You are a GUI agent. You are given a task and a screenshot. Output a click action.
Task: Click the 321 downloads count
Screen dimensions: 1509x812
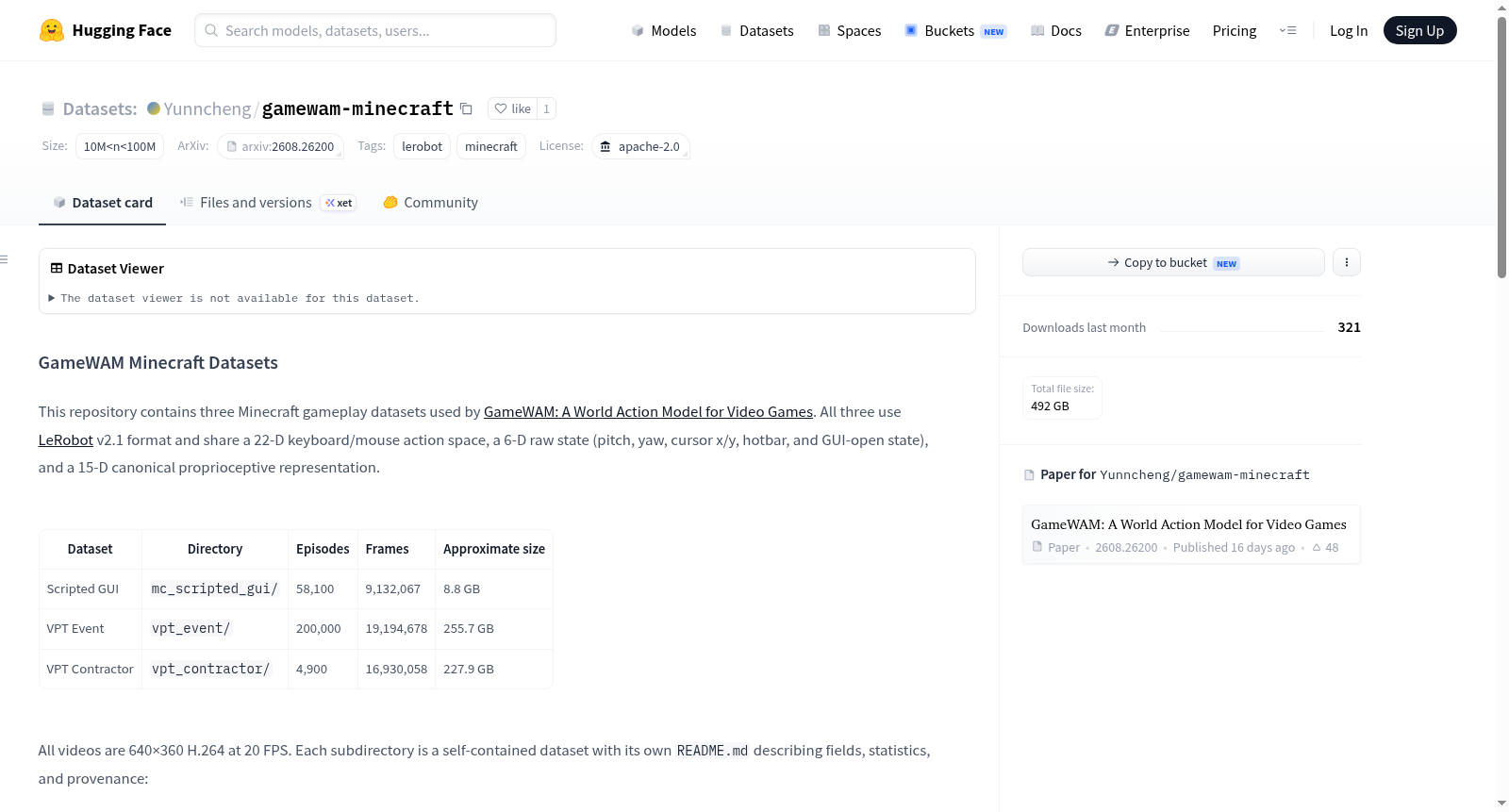tap(1350, 327)
